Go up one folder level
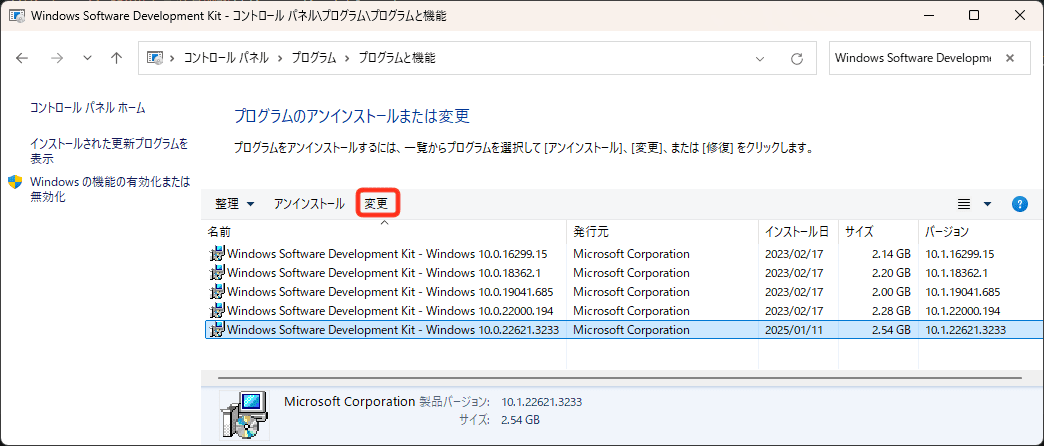The image size is (1044, 446). tap(117, 58)
